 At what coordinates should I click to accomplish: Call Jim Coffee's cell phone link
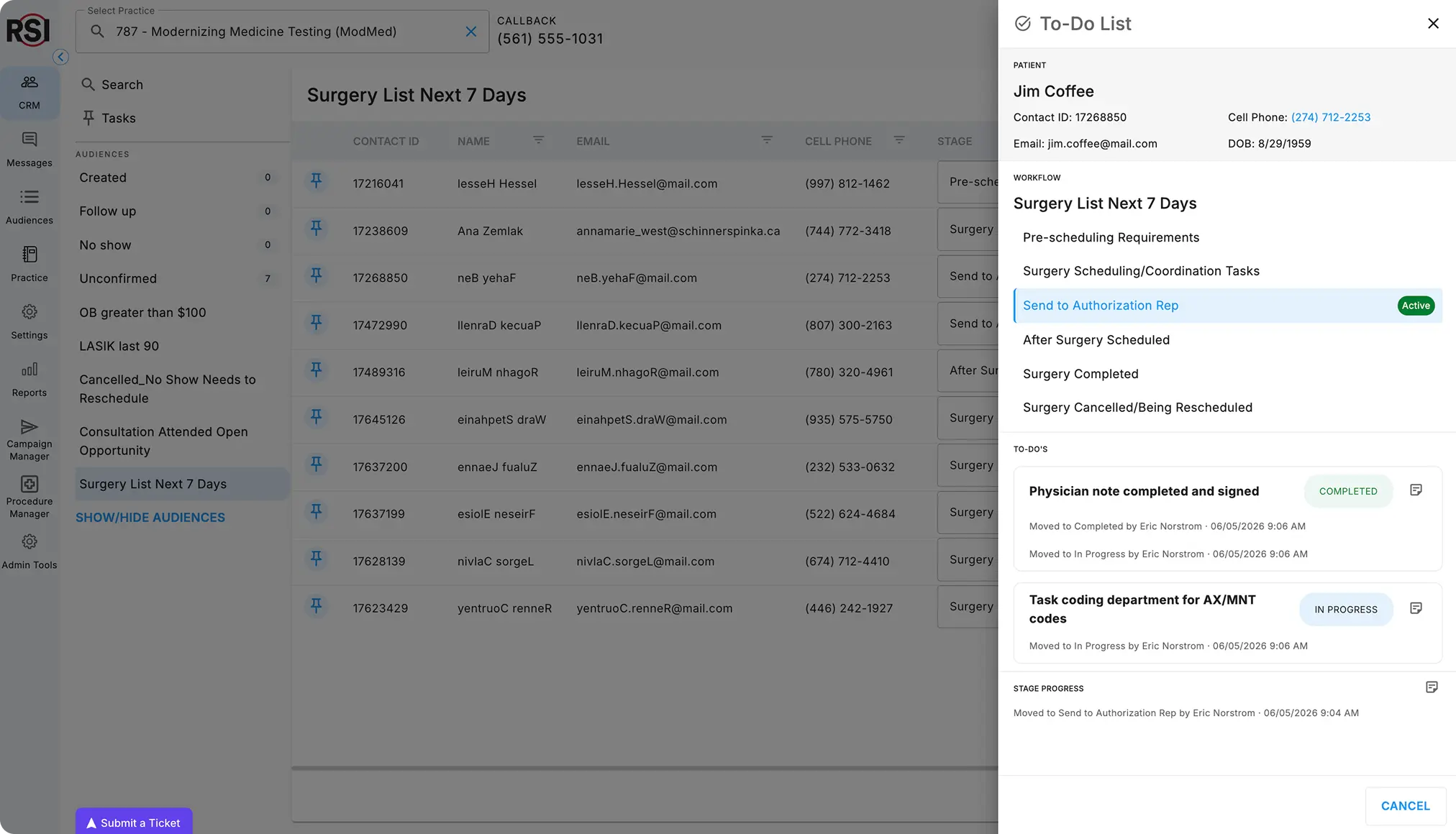pos(1331,117)
